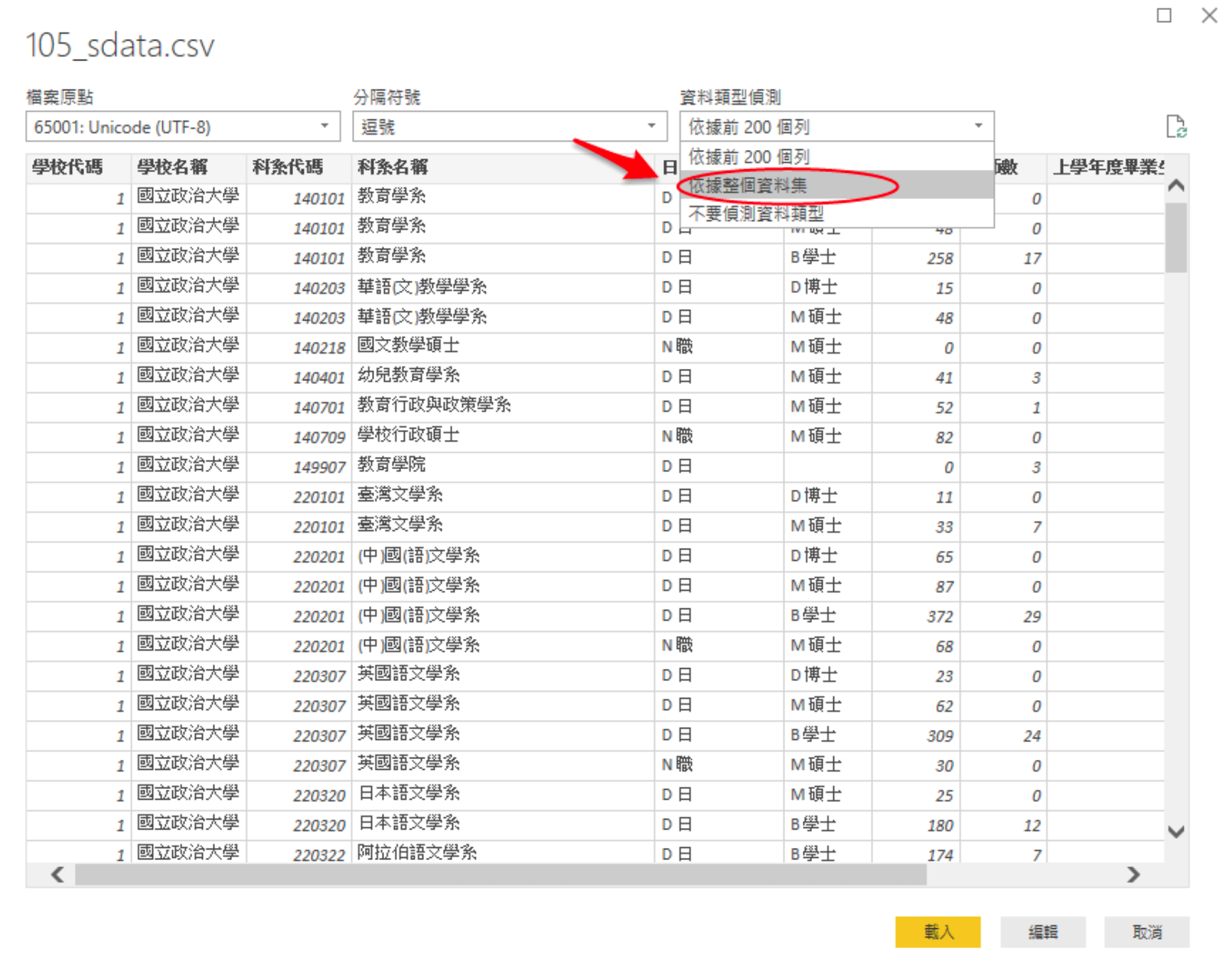Click 資料類型偵測 label
Viewport: 1232px width, 978px height.
coord(730,97)
